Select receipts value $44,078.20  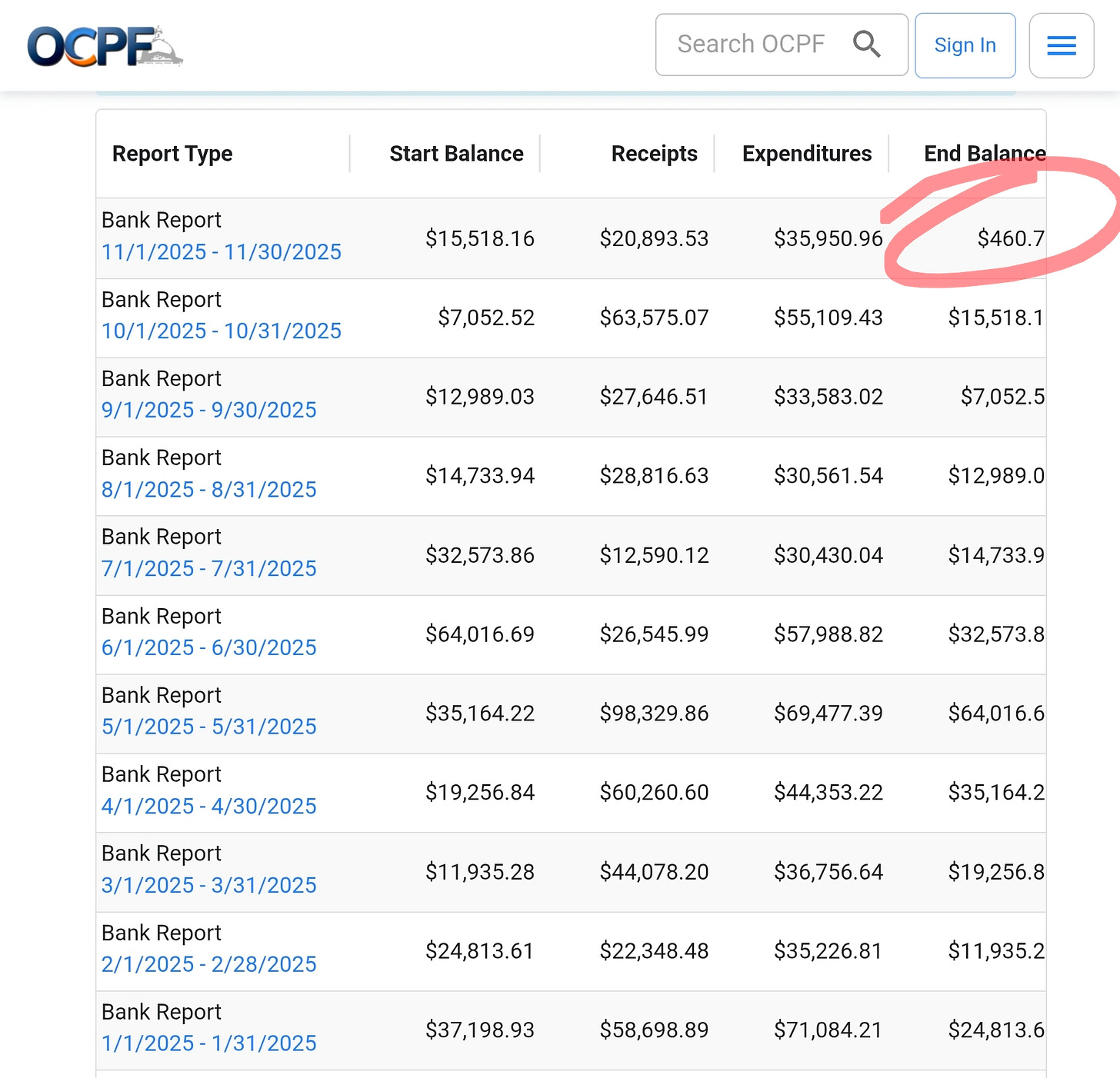(654, 872)
